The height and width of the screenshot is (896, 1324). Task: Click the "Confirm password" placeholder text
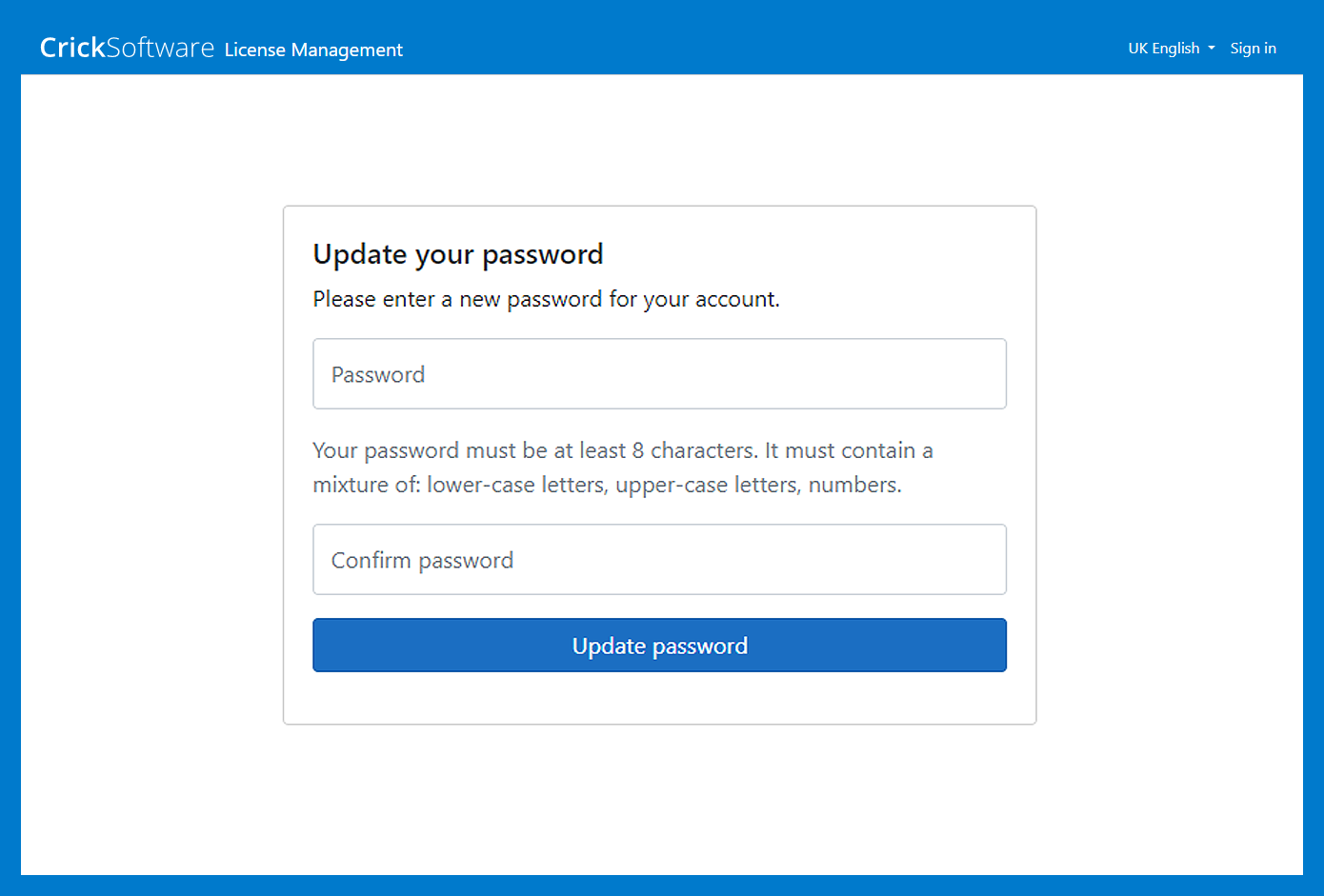point(422,561)
